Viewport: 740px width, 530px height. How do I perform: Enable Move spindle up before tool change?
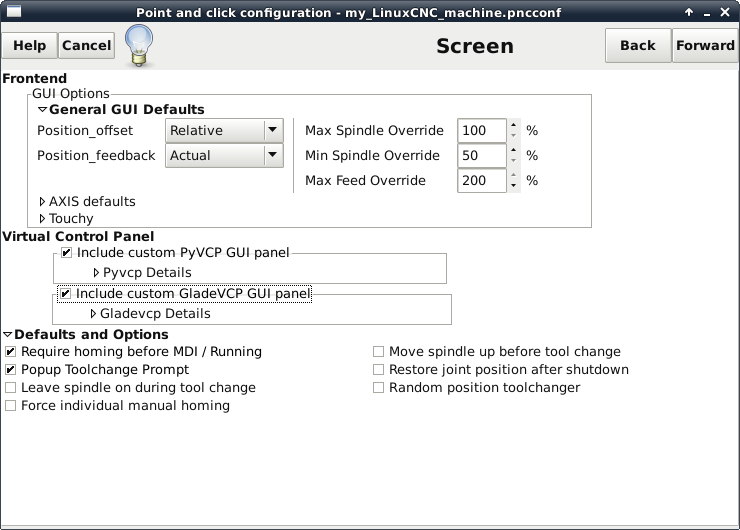tap(379, 352)
